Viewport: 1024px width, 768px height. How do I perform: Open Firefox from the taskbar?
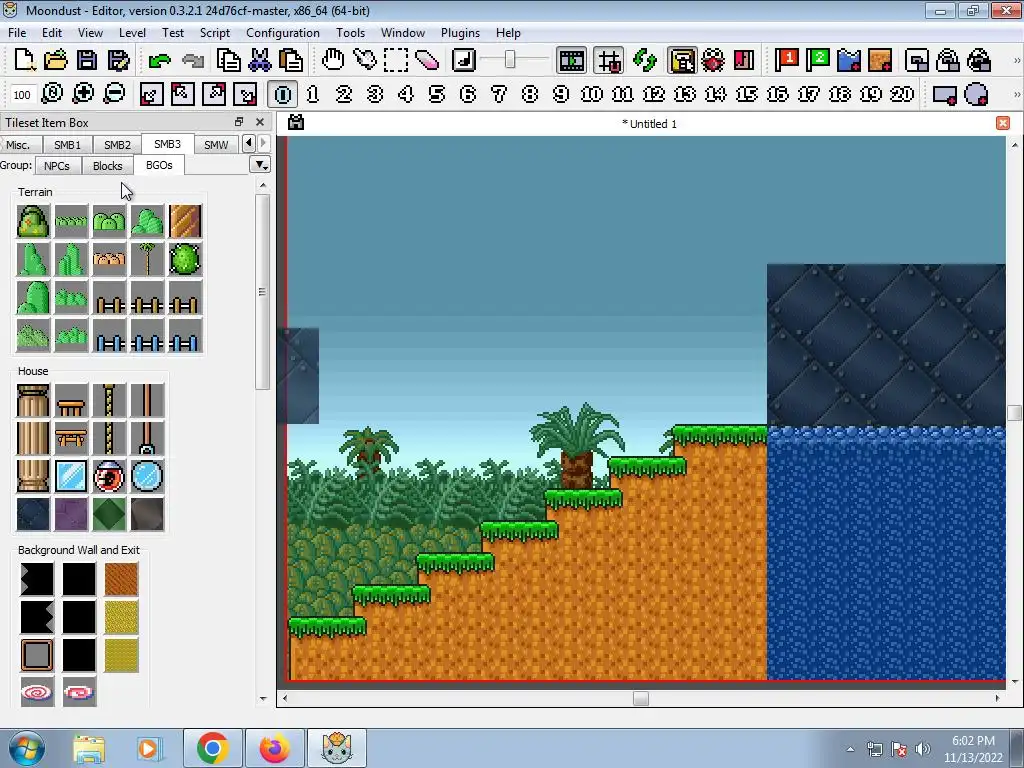274,748
